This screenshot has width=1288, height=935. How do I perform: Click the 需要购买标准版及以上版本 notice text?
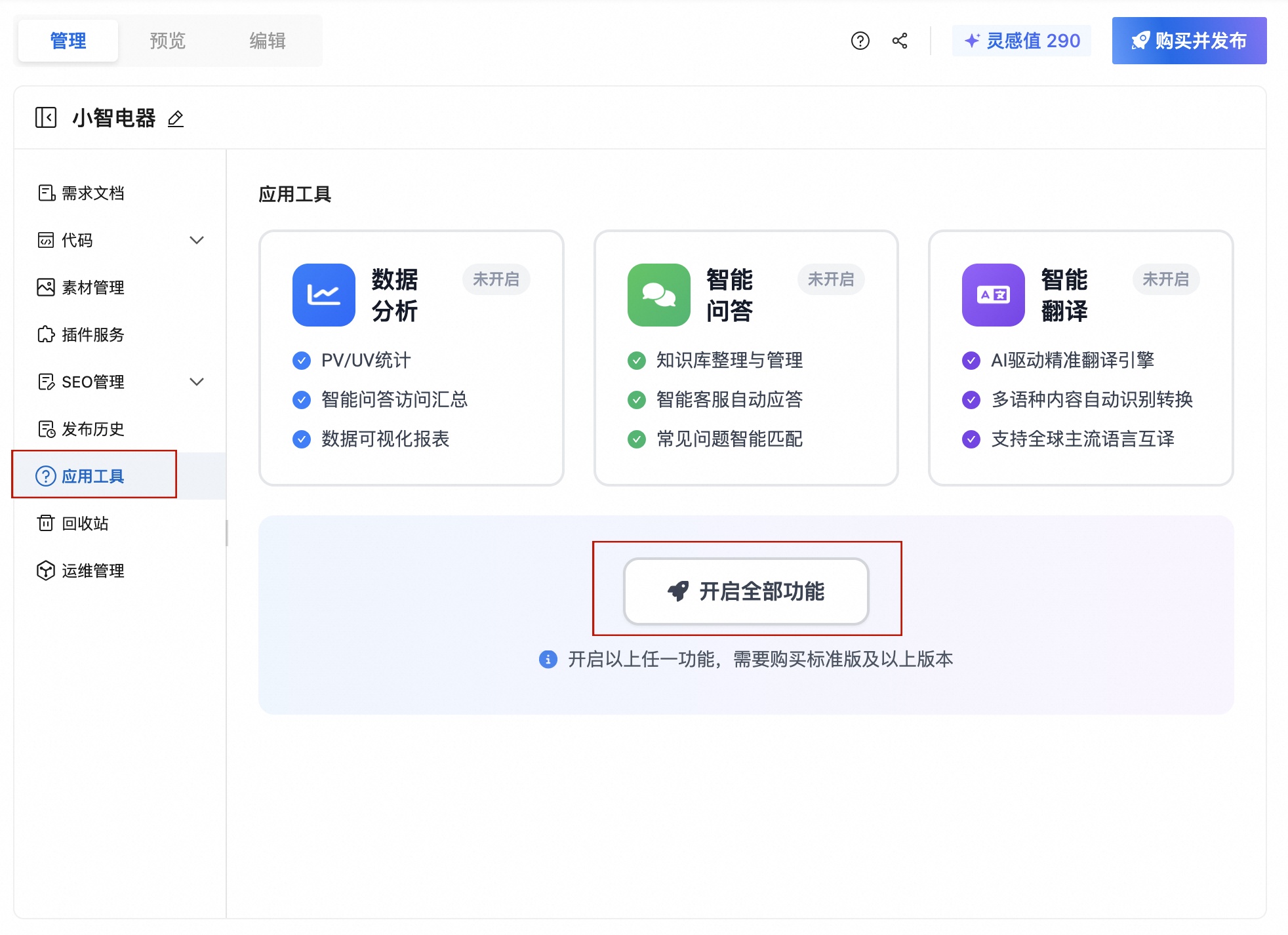point(843,659)
